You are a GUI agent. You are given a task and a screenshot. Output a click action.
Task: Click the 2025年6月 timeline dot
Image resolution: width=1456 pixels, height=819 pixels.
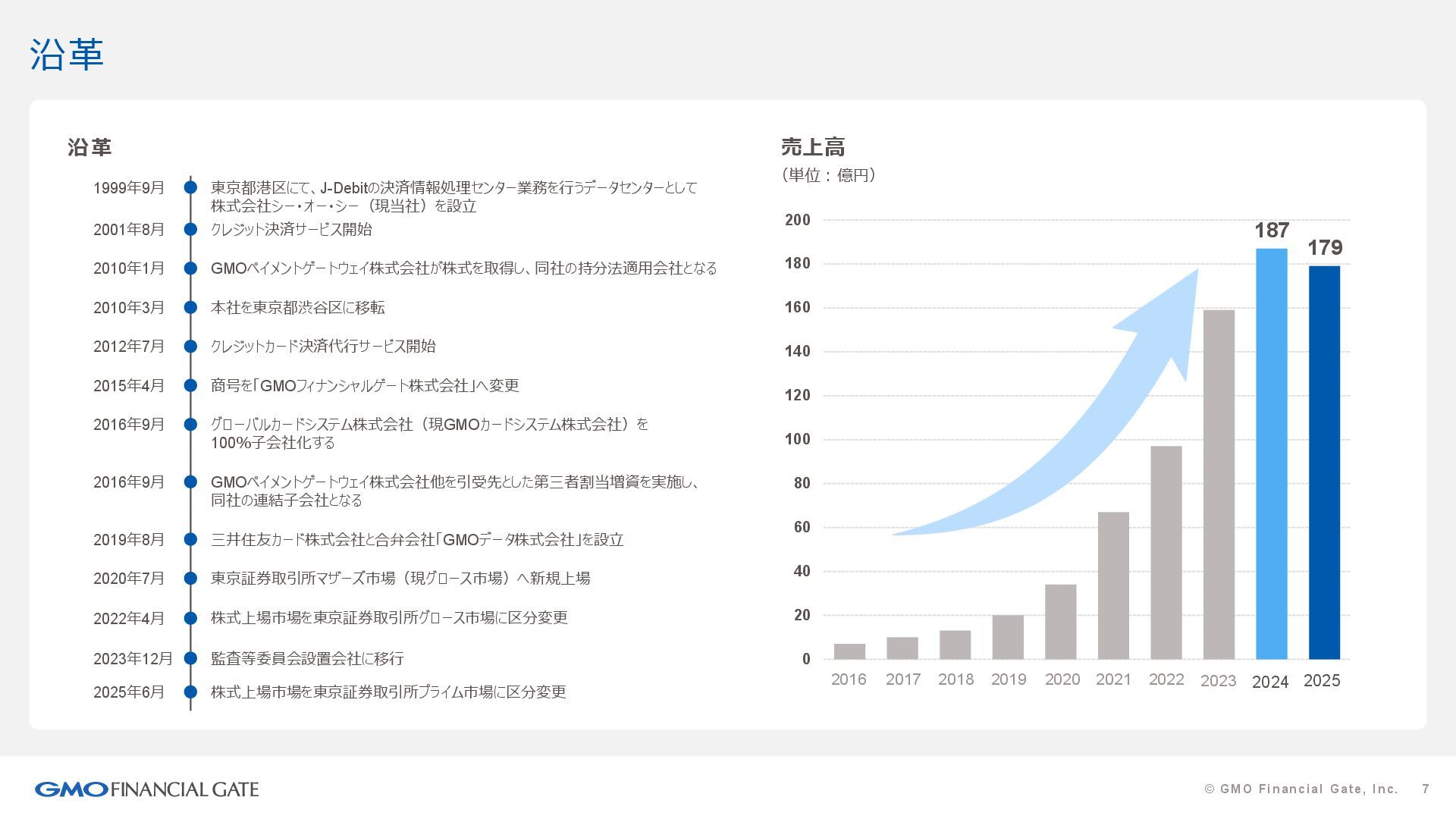click(190, 692)
